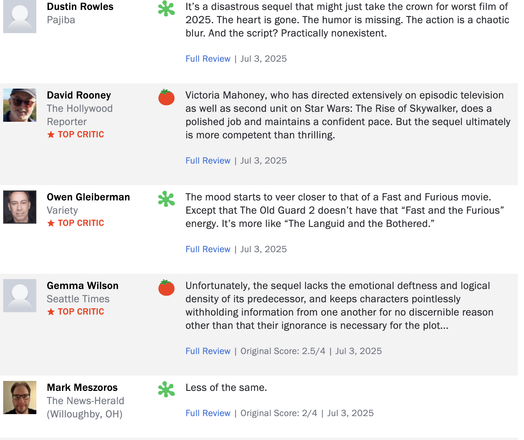524x440 pixels.
Task: Open critic name Owen Gleiberman
Action: pos(88,197)
